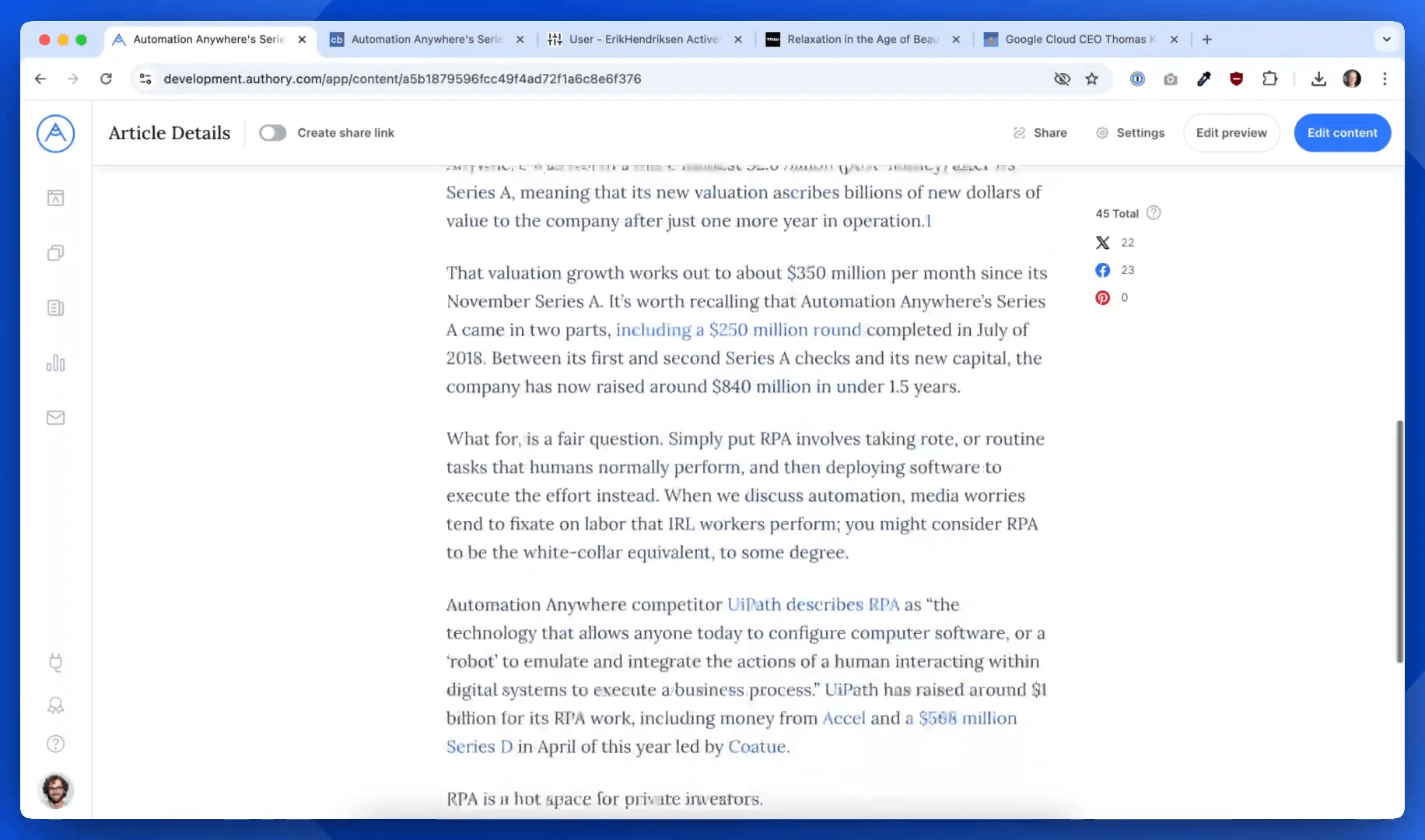Image resolution: width=1425 pixels, height=840 pixels.
Task: Click the Pinterest share count icon
Action: click(x=1102, y=298)
